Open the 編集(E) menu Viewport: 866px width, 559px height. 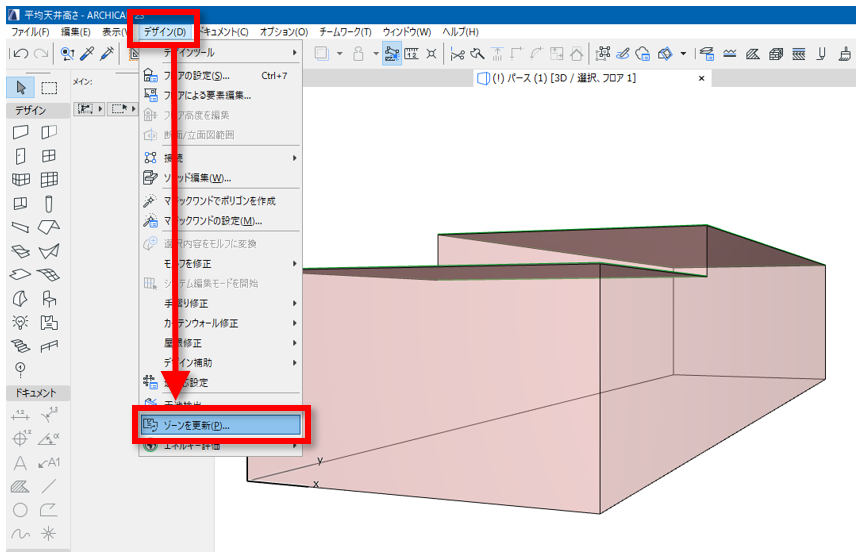coord(76,31)
